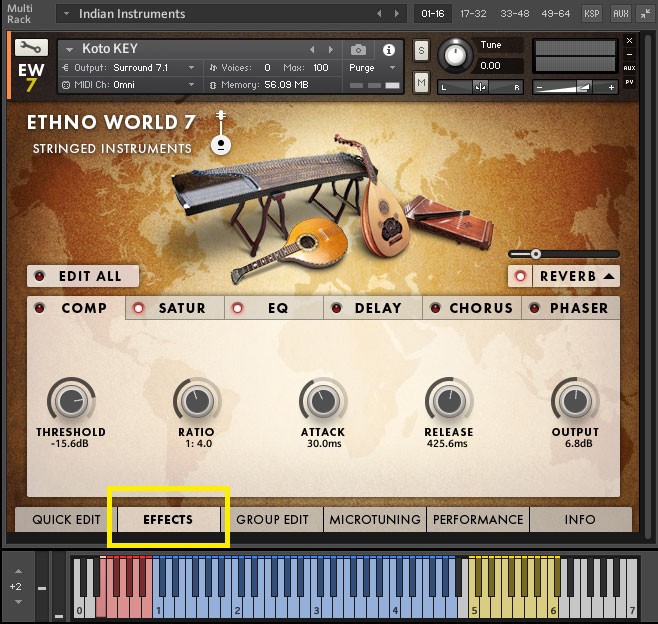Open the Purge dropdown menu
The image size is (658, 624).
(392, 68)
